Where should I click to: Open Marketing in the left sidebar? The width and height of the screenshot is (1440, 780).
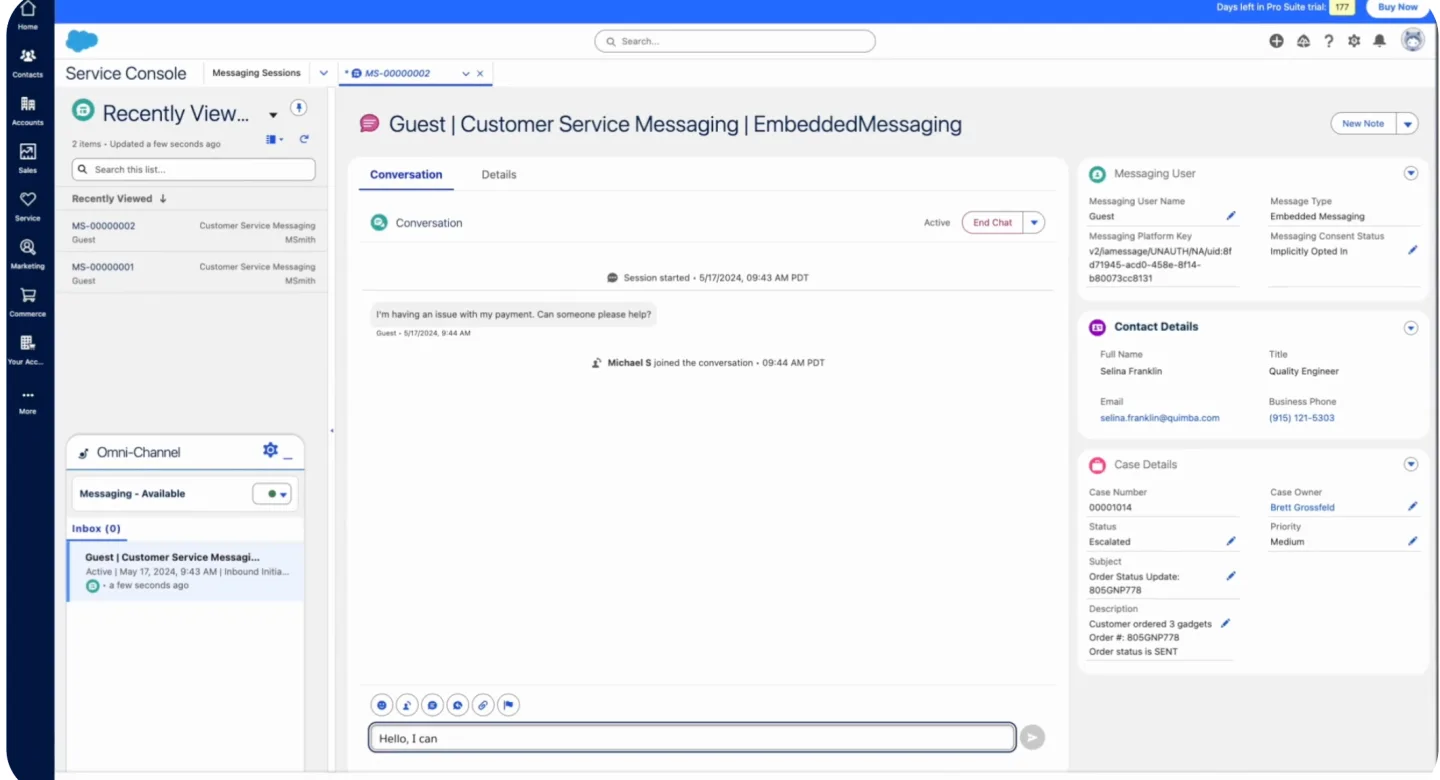pos(28,254)
